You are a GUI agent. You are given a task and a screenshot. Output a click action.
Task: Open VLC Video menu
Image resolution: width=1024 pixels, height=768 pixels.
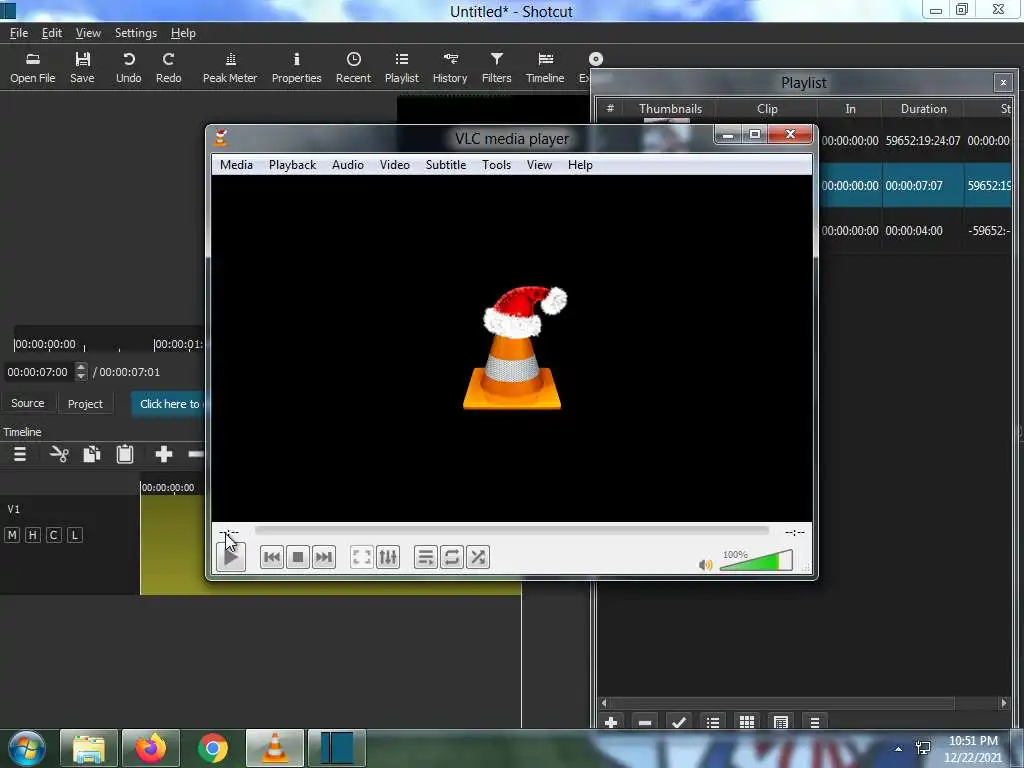pyautogui.click(x=395, y=165)
